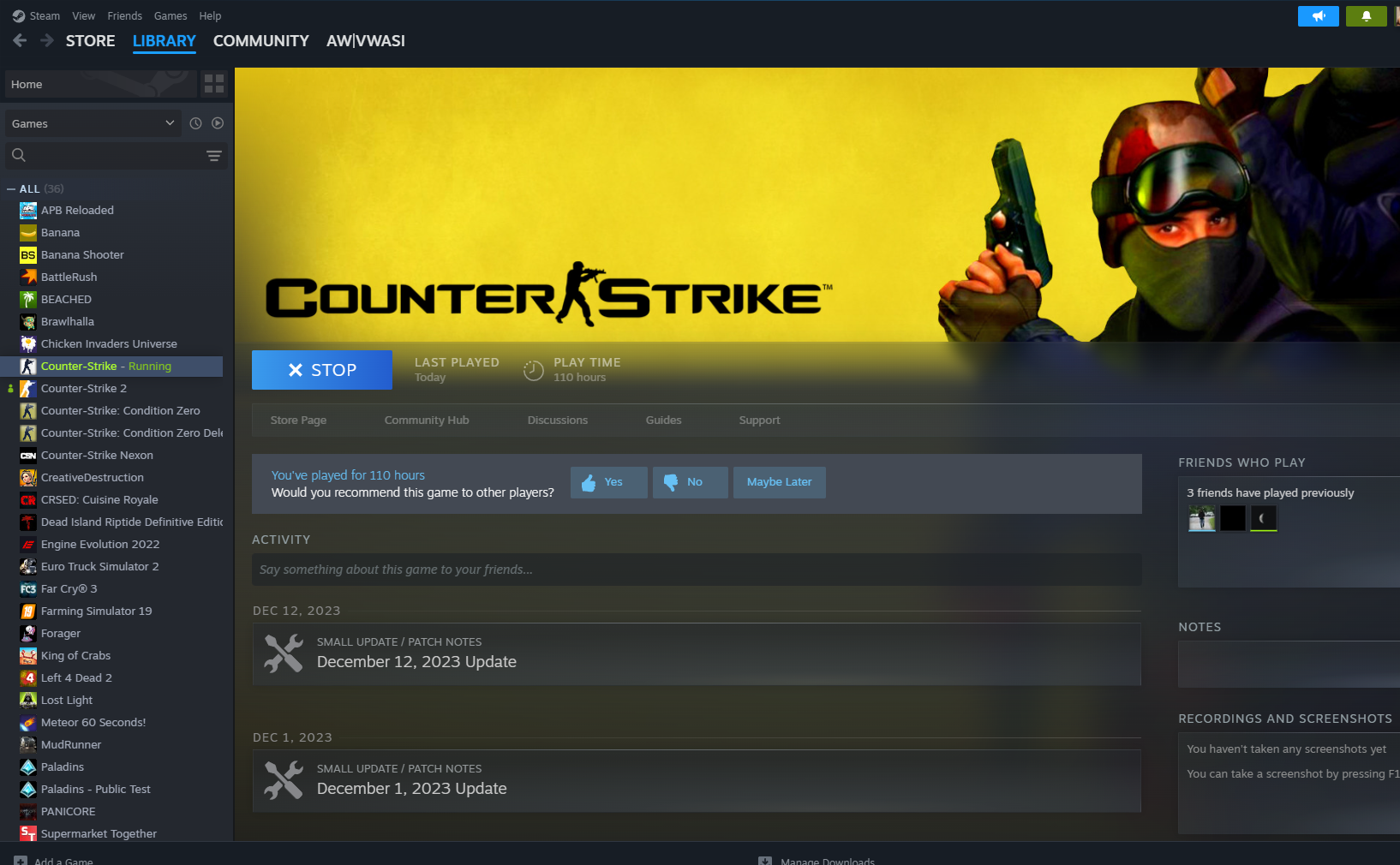Open advanced filter options icon
Screen dimensions: 1400x865
(214, 155)
